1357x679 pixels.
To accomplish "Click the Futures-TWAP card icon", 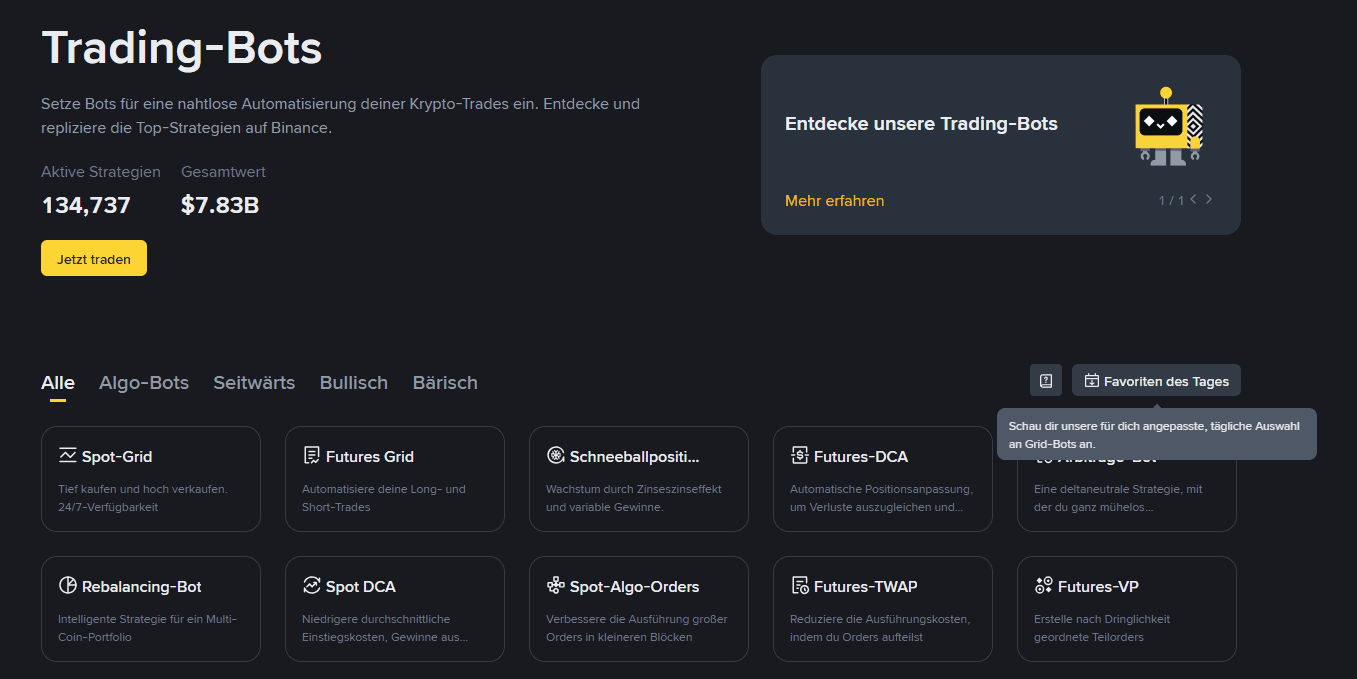I will tap(799, 586).
